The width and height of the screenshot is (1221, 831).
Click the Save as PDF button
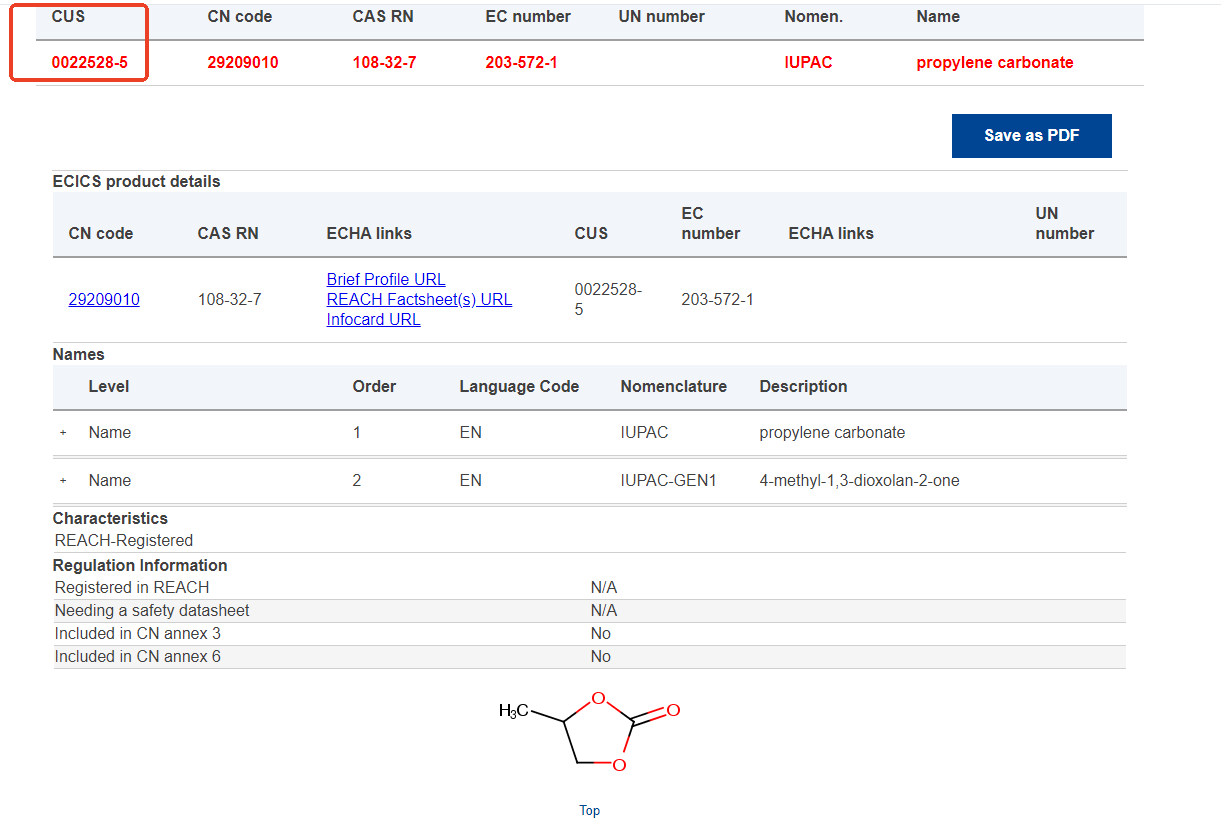[x=1031, y=136]
